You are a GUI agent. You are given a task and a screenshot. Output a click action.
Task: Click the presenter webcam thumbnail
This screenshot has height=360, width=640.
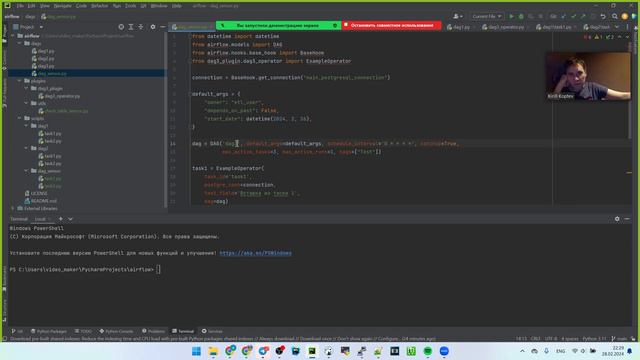(588, 76)
